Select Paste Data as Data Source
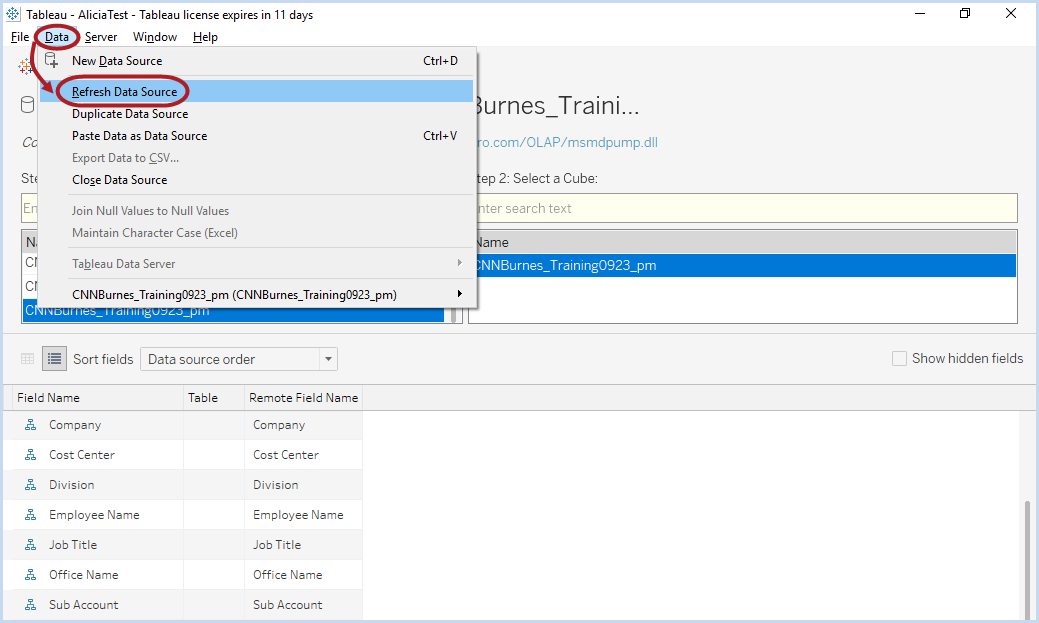Image resolution: width=1039 pixels, height=623 pixels. 256,136
